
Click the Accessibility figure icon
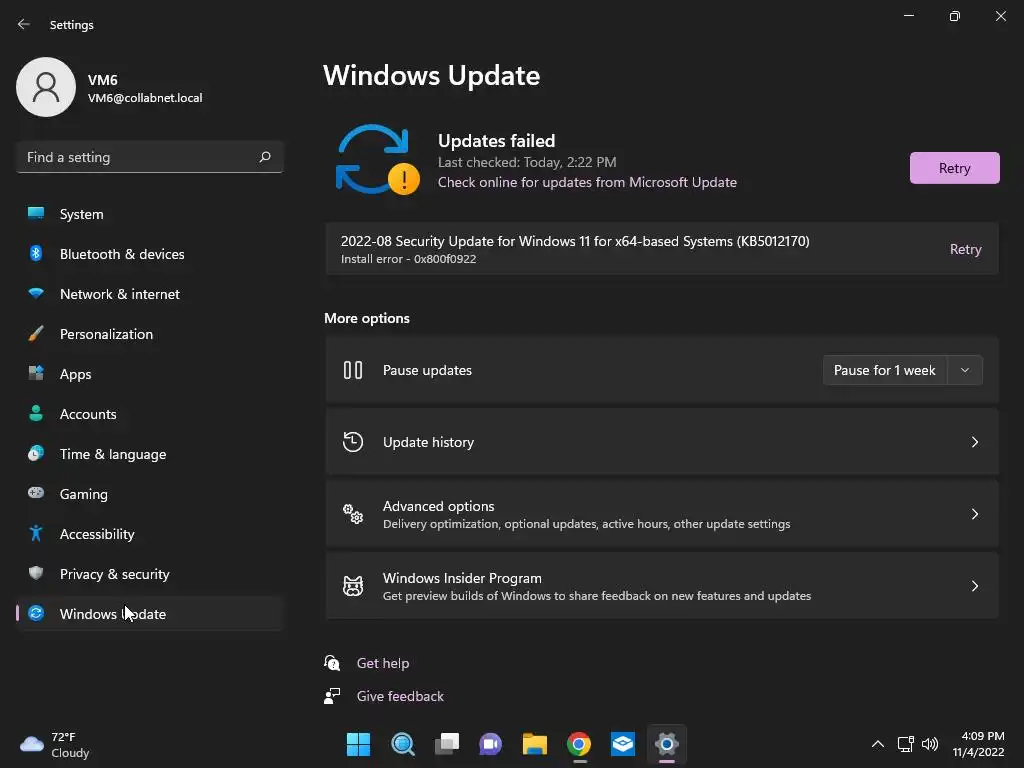36,533
